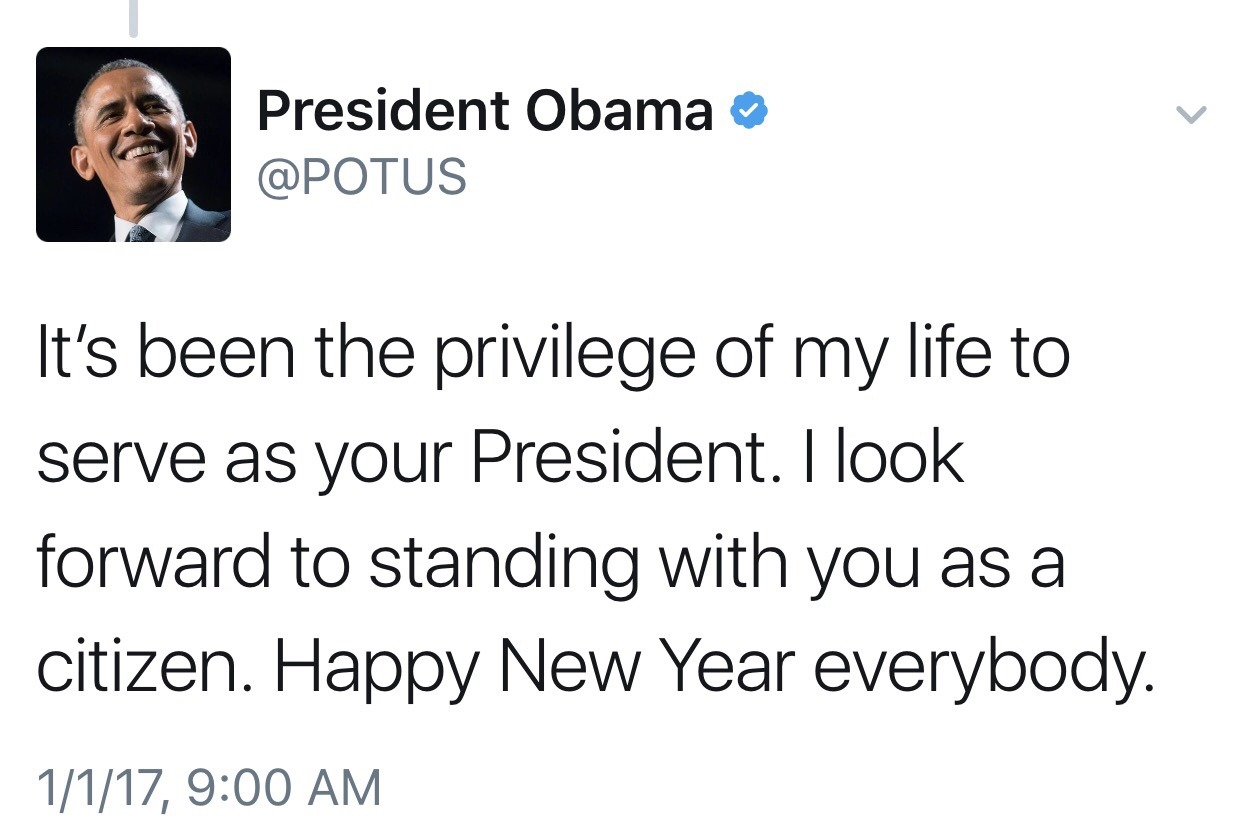Open the @POTUS handle
The image size is (1242, 838).
[x=362, y=177]
